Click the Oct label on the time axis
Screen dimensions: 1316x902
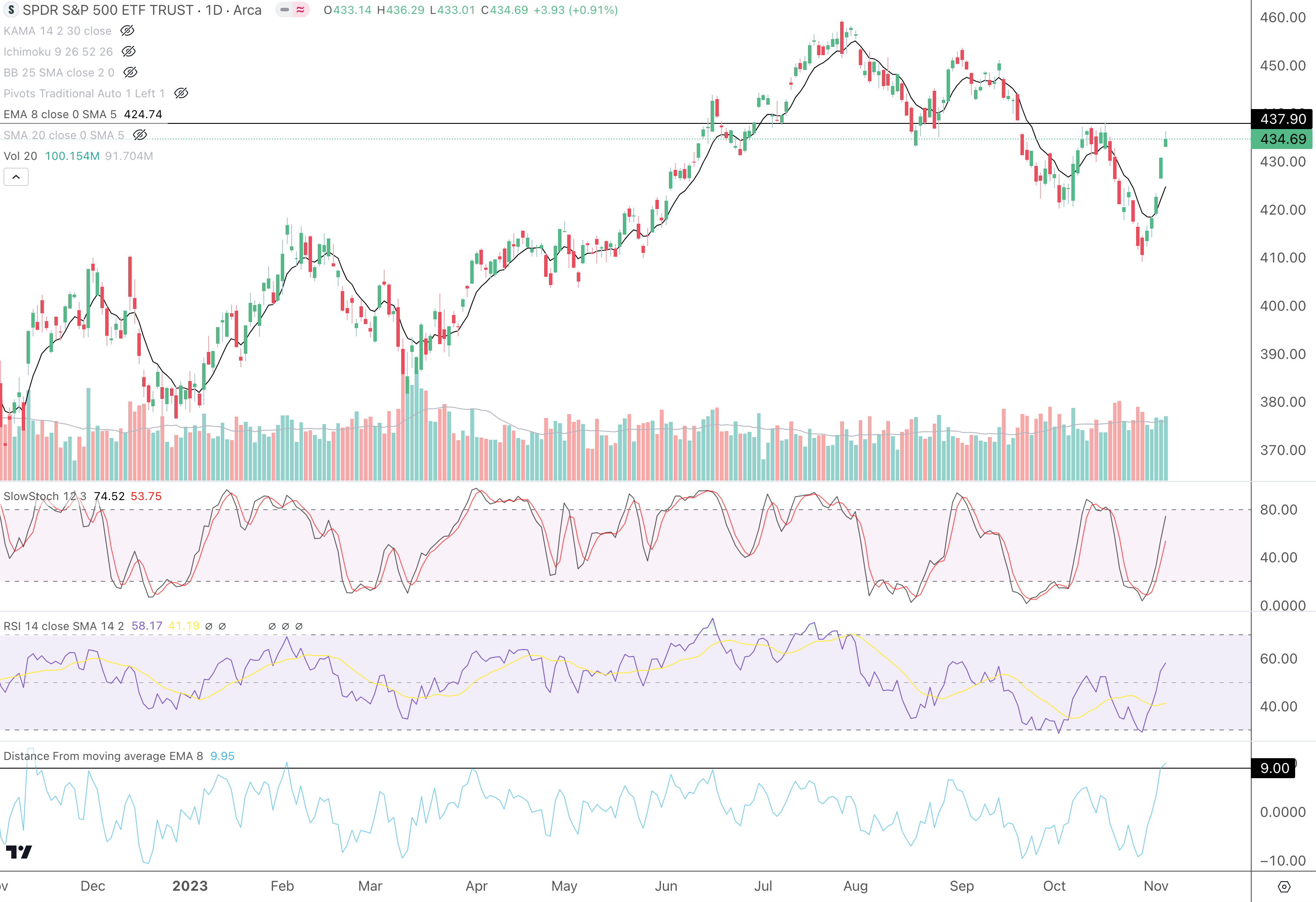pyautogui.click(x=1054, y=886)
